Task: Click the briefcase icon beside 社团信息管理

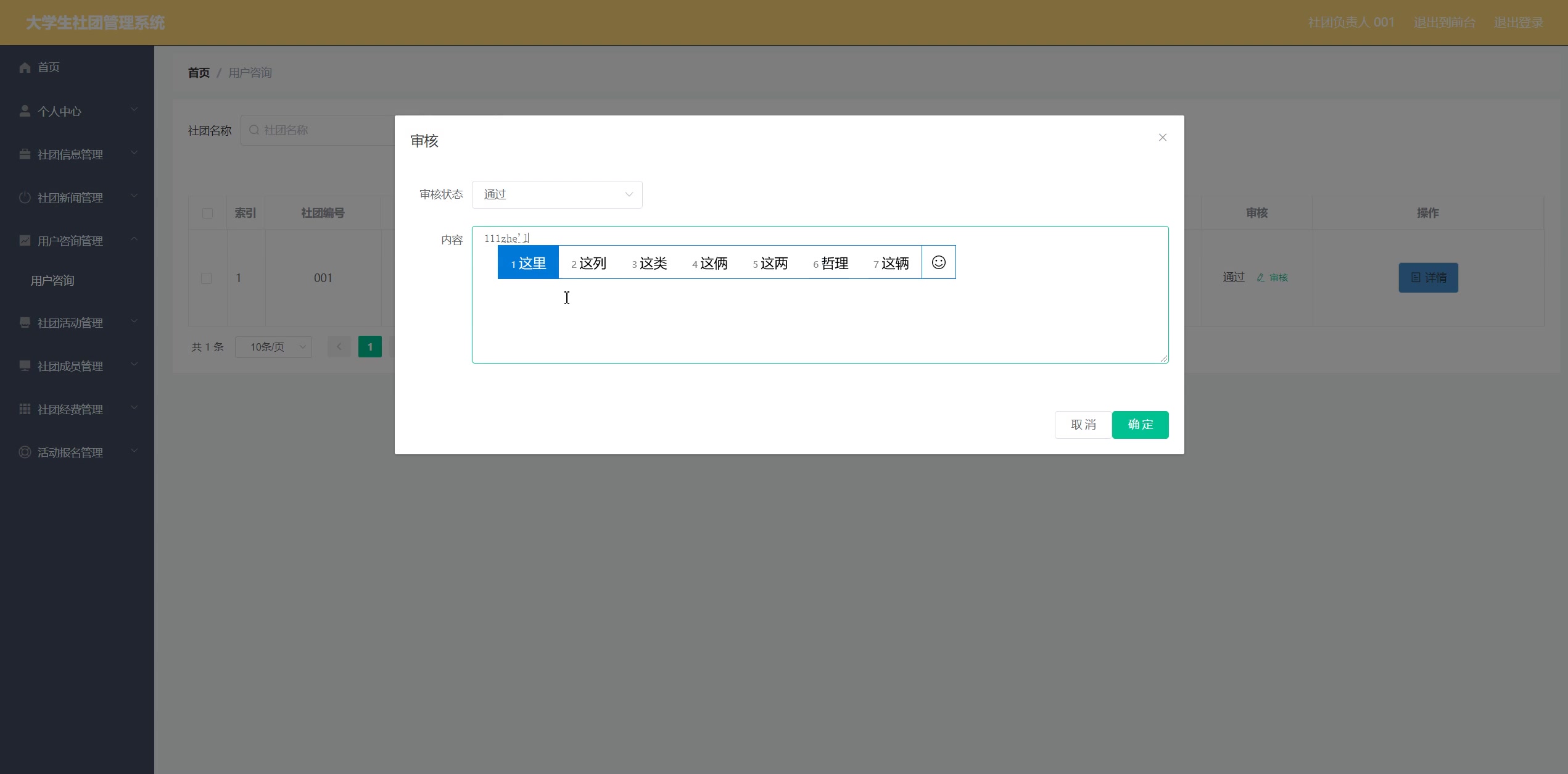Action: coord(25,154)
